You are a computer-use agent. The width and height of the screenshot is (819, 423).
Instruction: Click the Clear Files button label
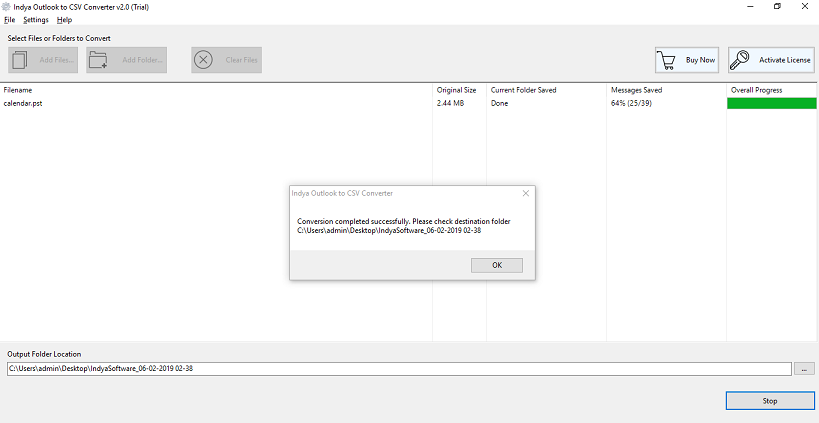241,60
